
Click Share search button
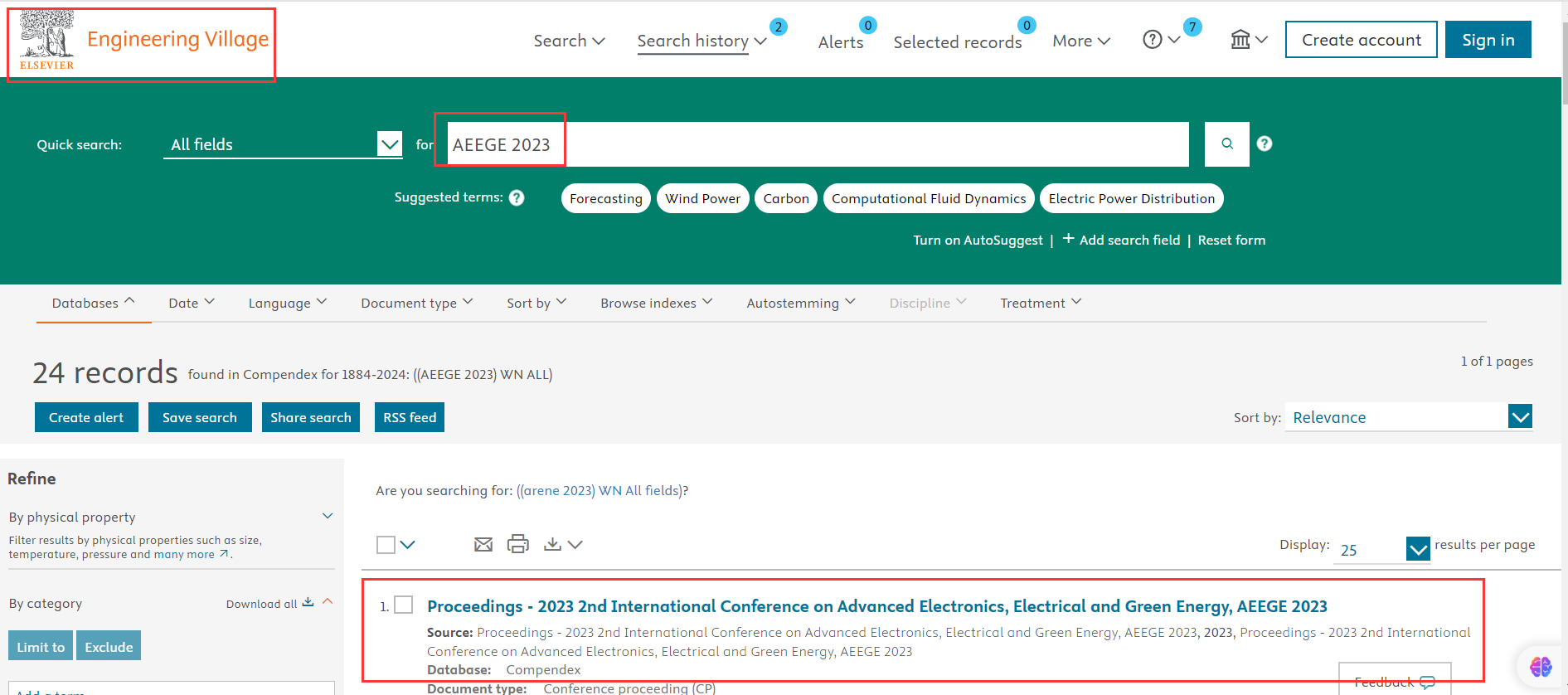[x=311, y=417]
